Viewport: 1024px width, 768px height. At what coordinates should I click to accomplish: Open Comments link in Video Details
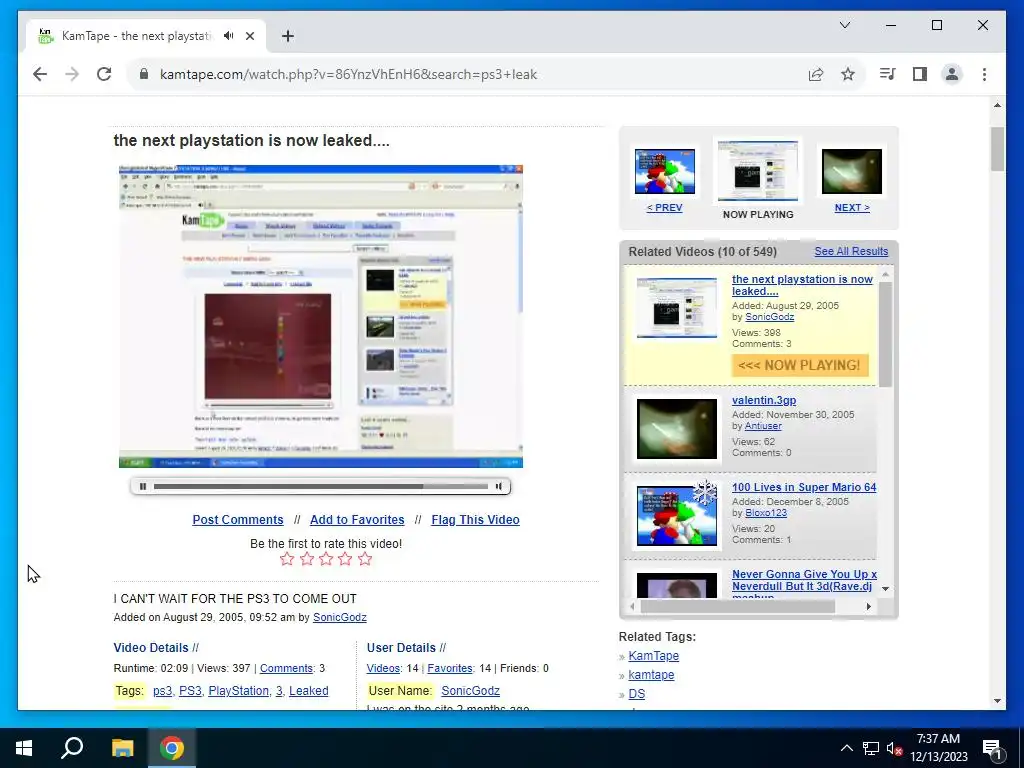pyautogui.click(x=286, y=668)
